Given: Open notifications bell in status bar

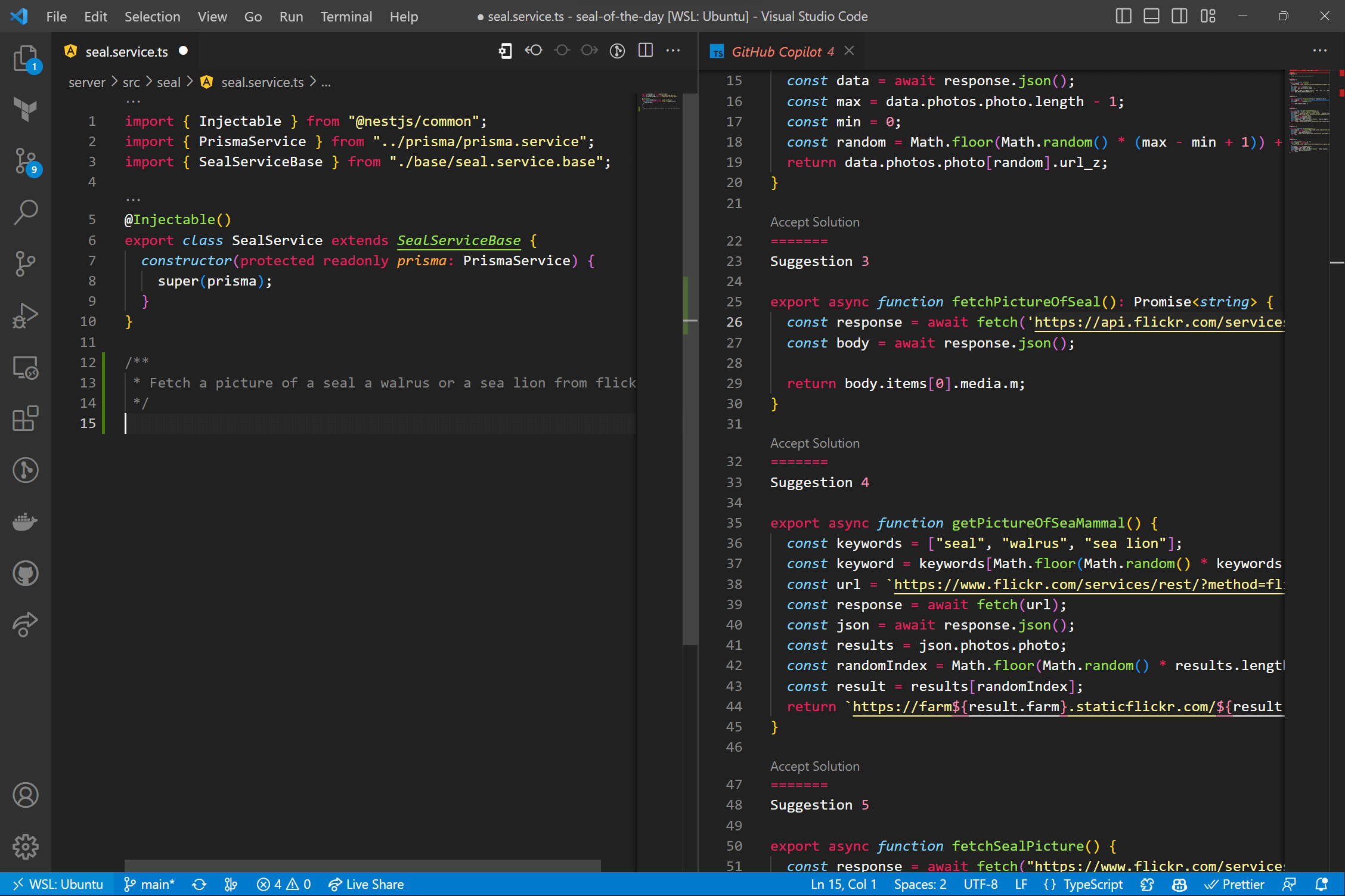Looking at the screenshot, I should [x=1322, y=885].
